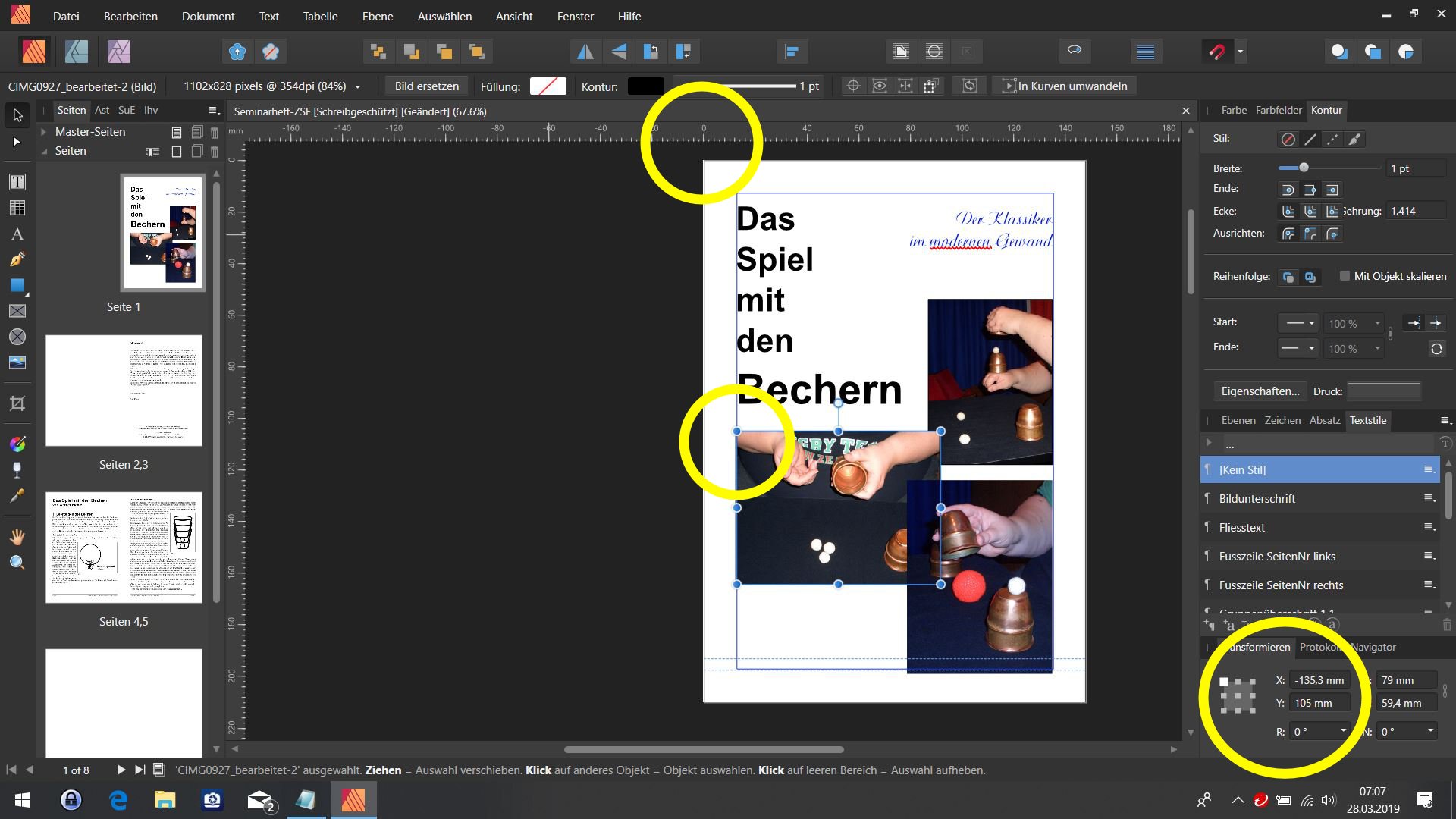Select the Transparency tool
The image size is (1456, 819).
click(17, 470)
